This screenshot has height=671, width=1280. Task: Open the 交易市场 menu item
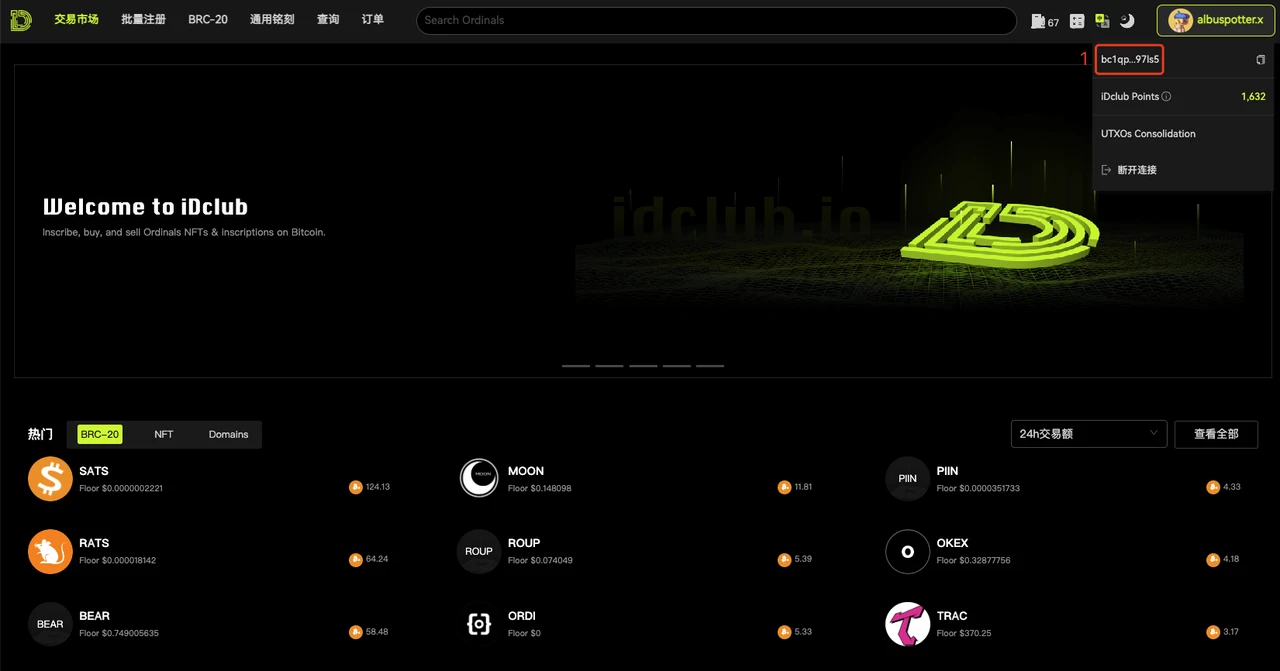(x=76, y=20)
